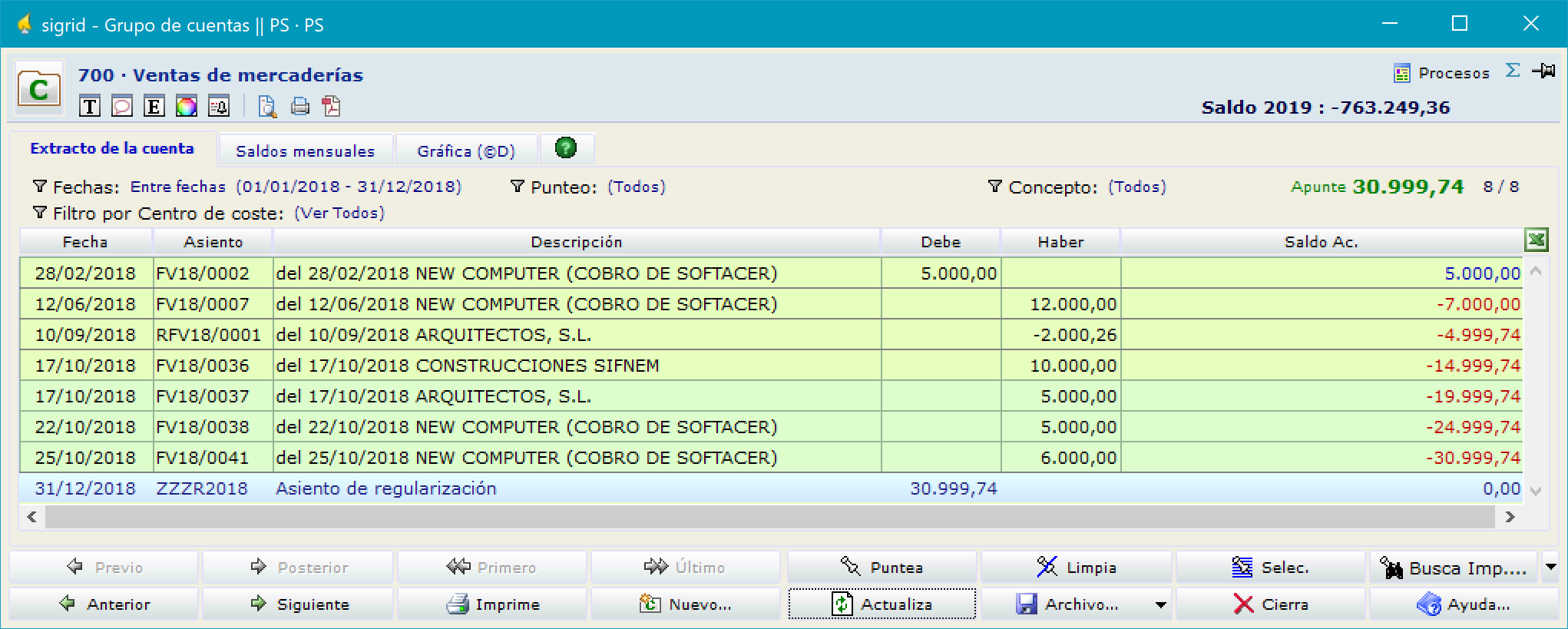The width and height of the screenshot is (1568, 629).
Task: Click the green help question mark tab
Action: 566,147
